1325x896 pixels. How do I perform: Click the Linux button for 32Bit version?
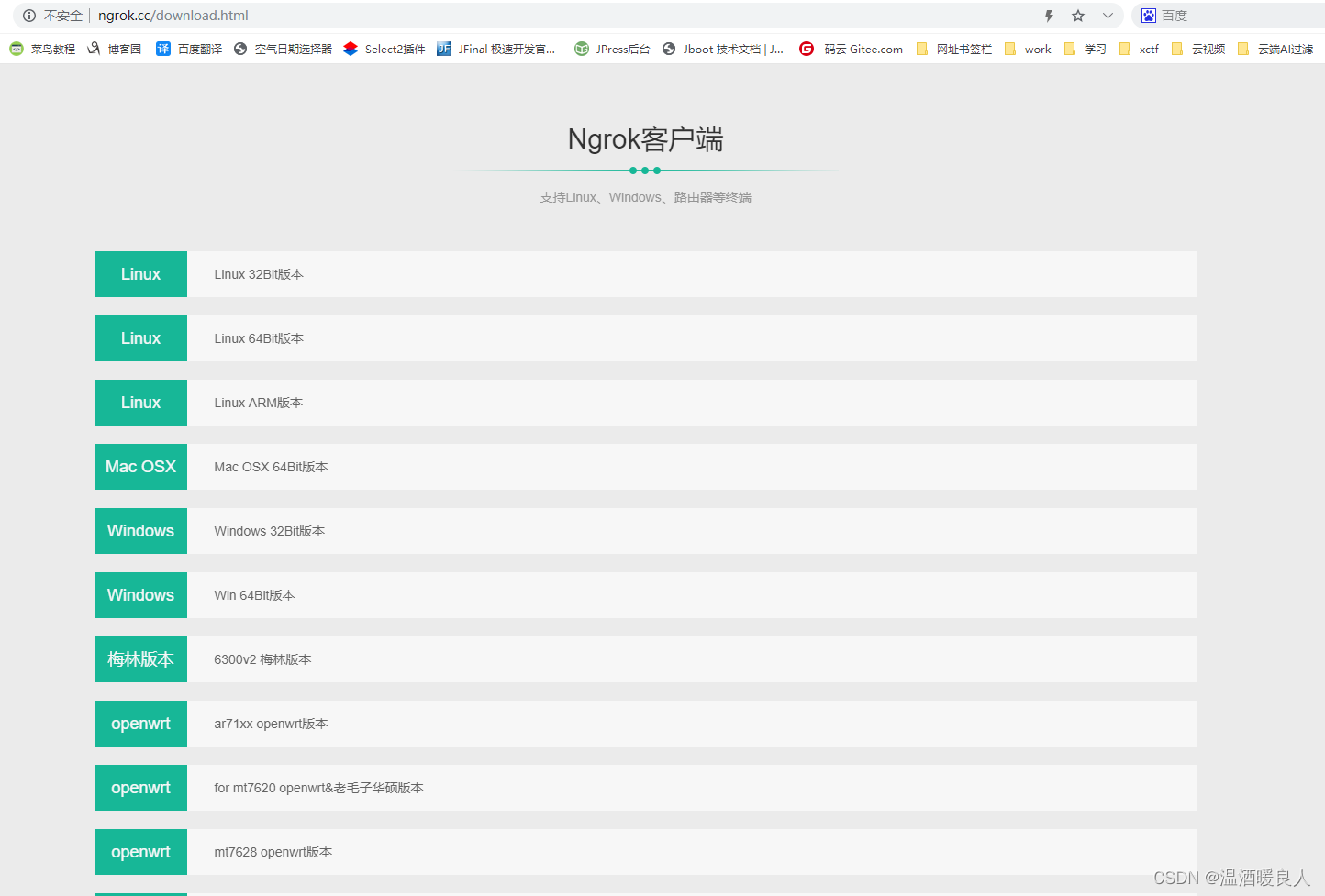141,274
